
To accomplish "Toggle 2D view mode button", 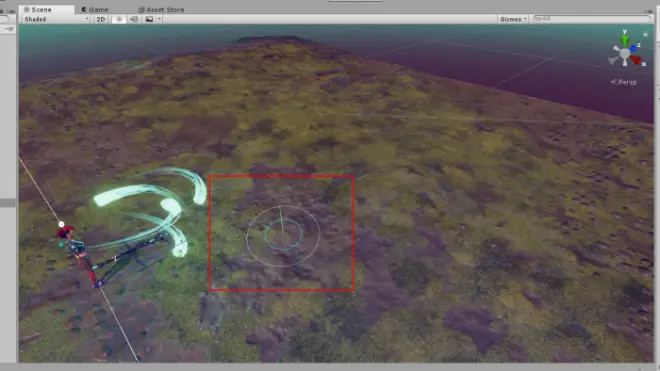I will (101, 19).
